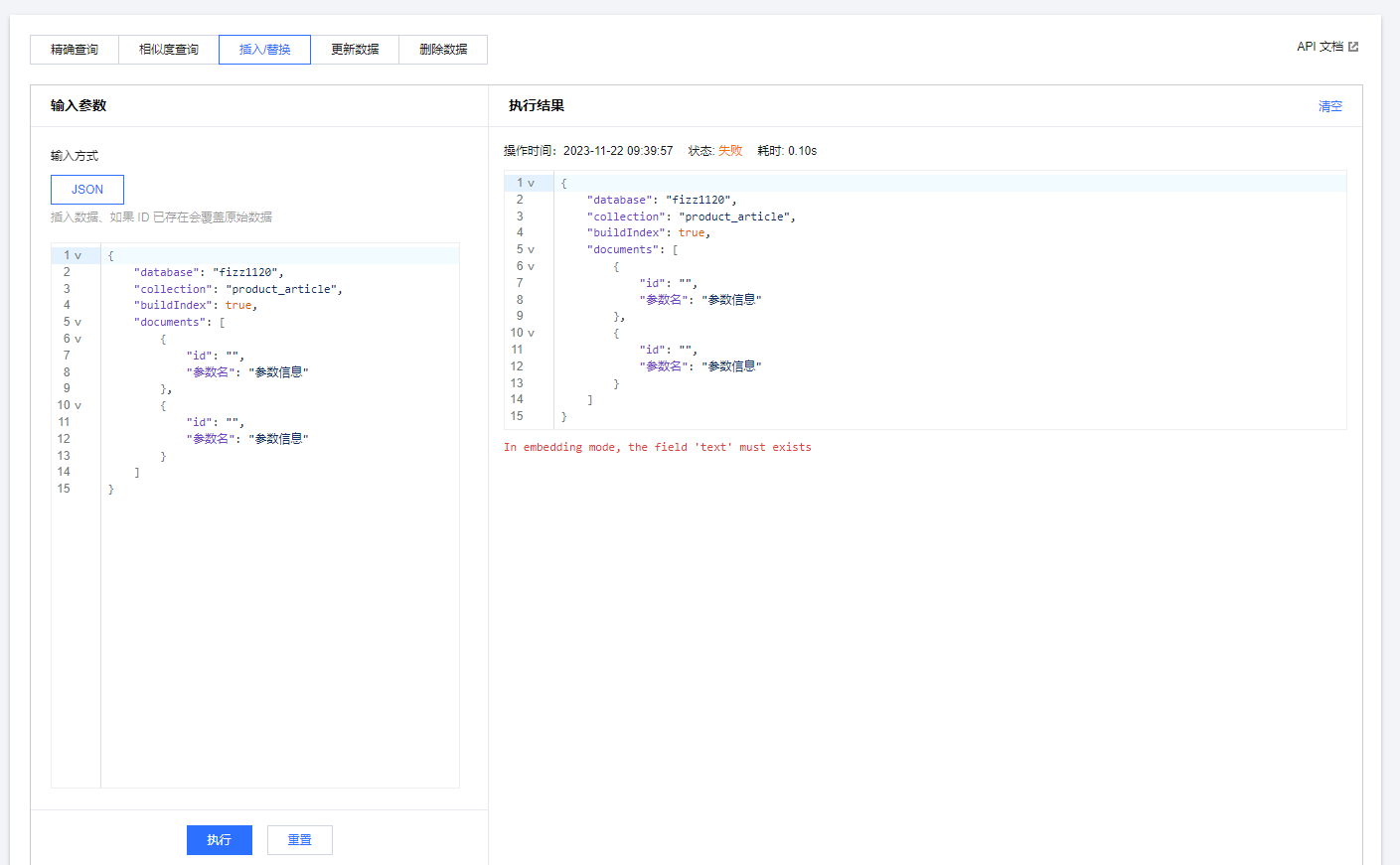Image resolution: width=1400 pixels, height=865 pixels.
Task: Go to the 更新数据 tab
Action: pyautogui.click(x=355, y=50)
